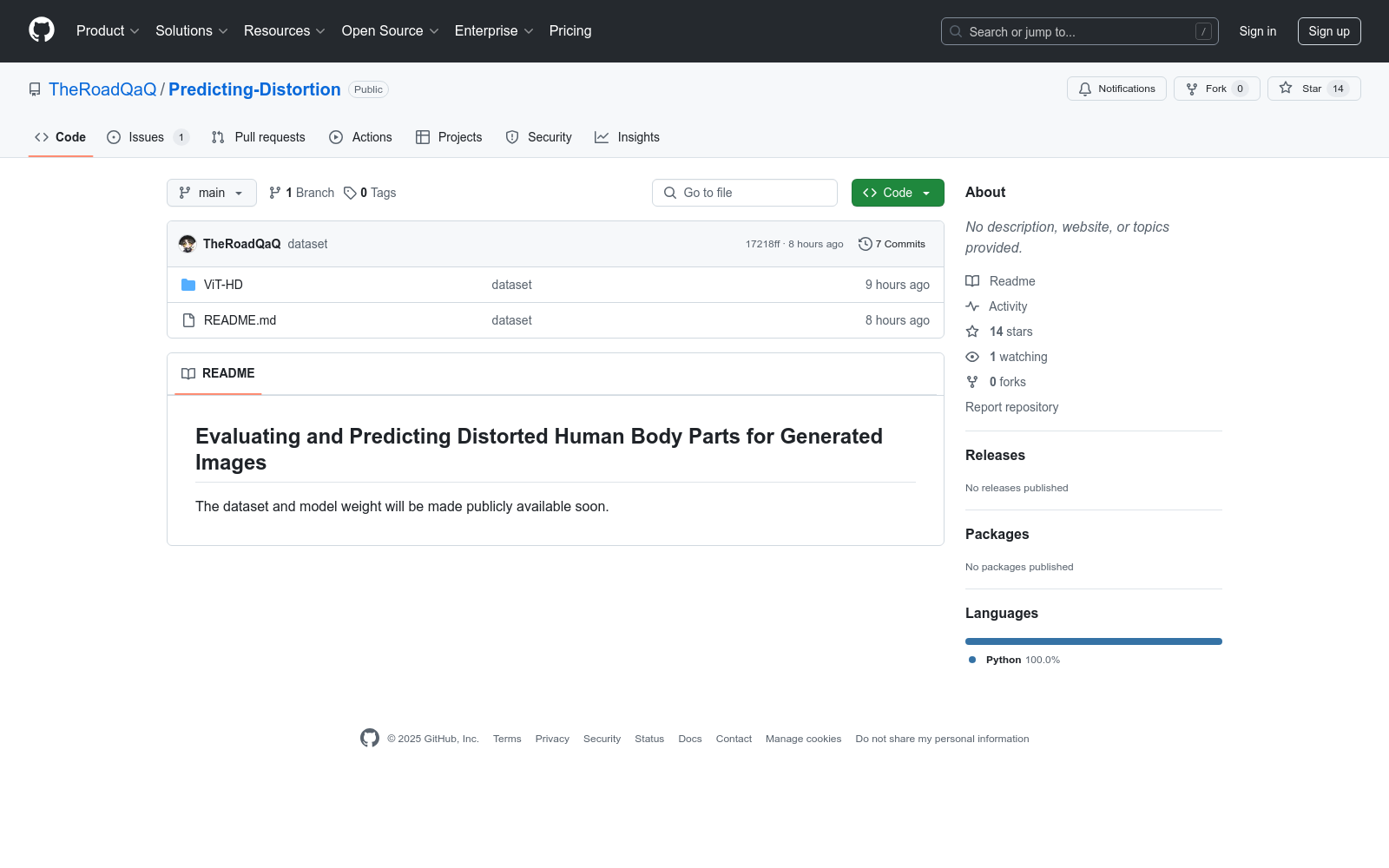Click the Report repository link

click(1011, 407)
